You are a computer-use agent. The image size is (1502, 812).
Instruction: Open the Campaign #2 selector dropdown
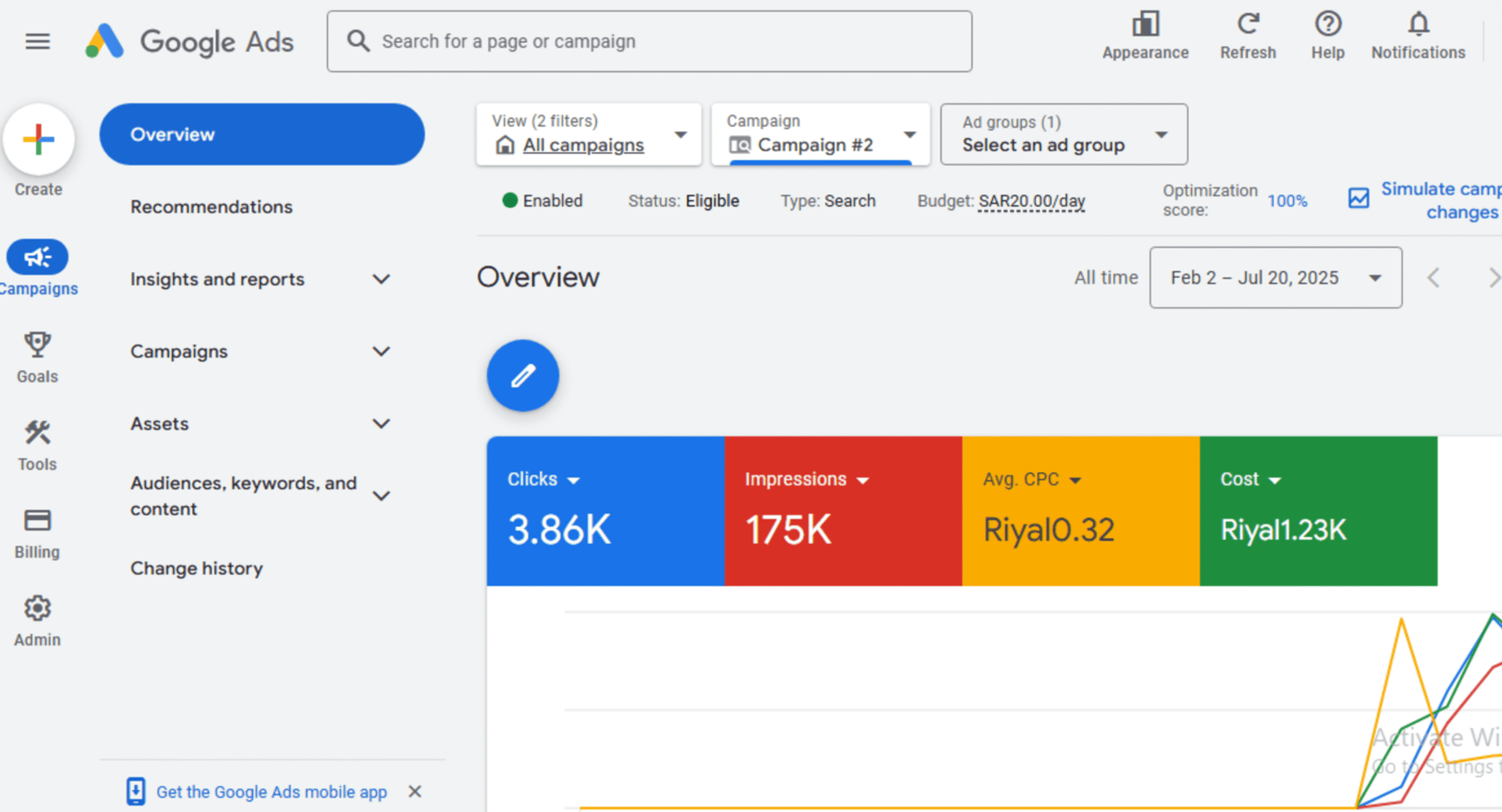[820, 134]
